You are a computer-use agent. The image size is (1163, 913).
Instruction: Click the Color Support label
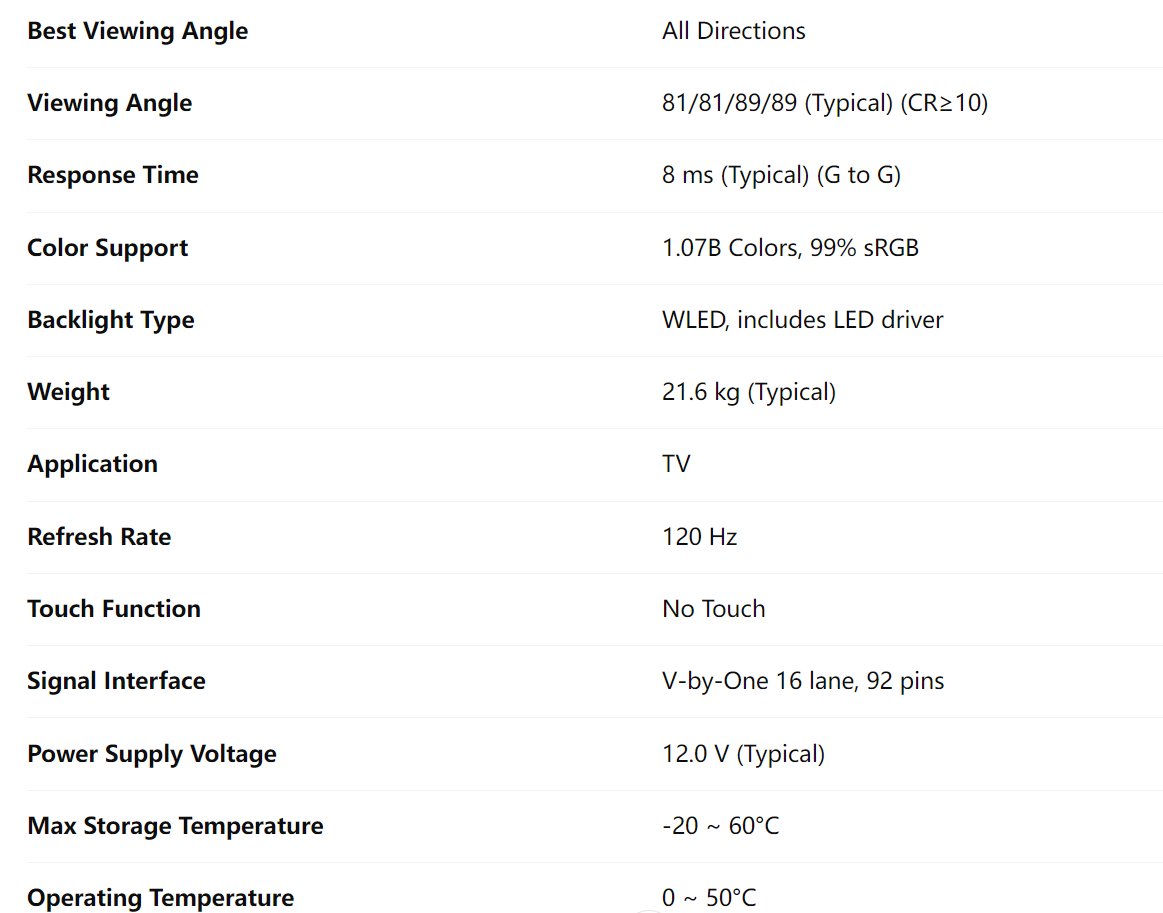[x=107, y=248]
